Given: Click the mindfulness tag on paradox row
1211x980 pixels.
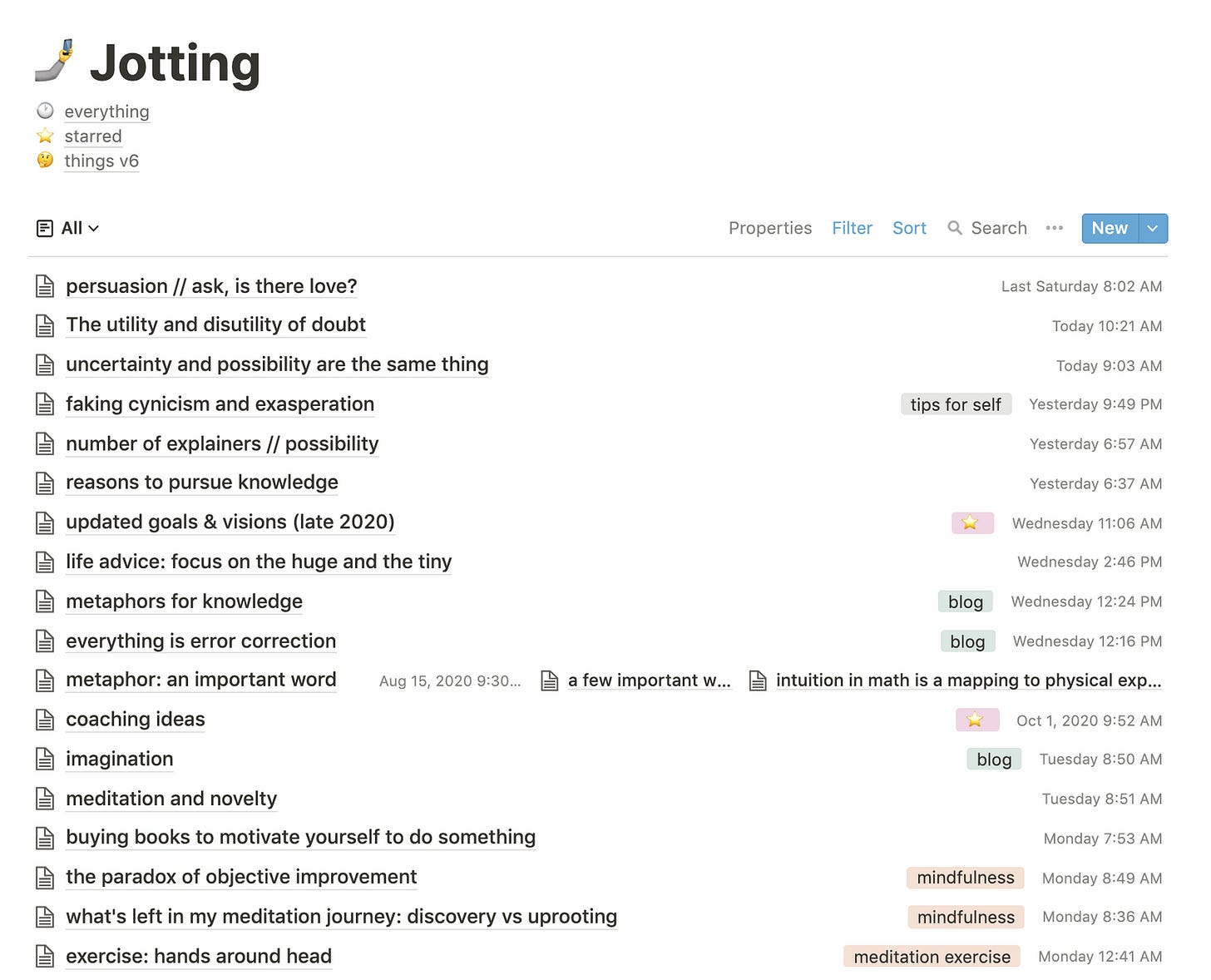Looking at the screenshot, I should click(965, 878).
